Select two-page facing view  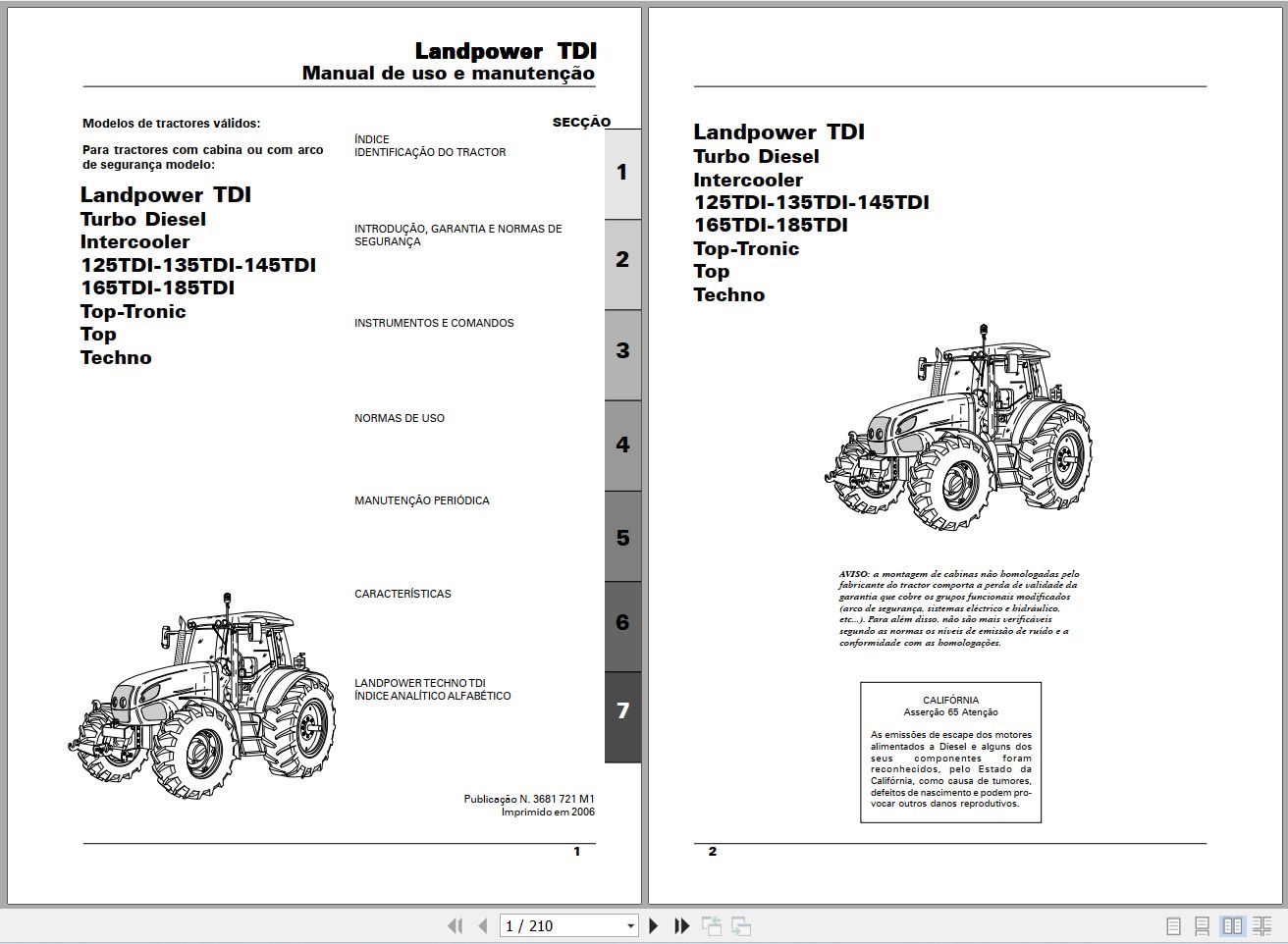coord(1232,925)
